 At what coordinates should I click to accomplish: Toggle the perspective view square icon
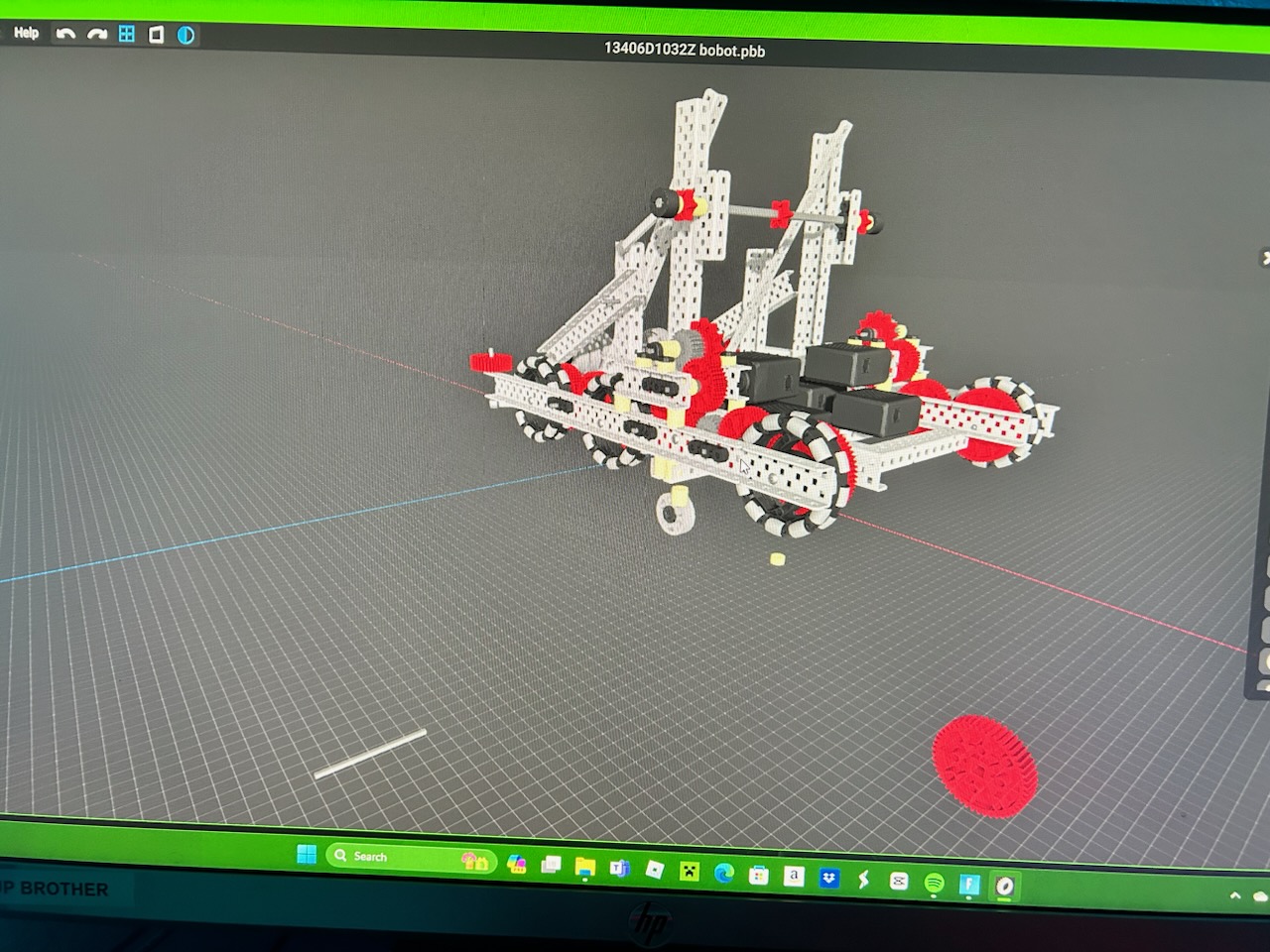156,35
